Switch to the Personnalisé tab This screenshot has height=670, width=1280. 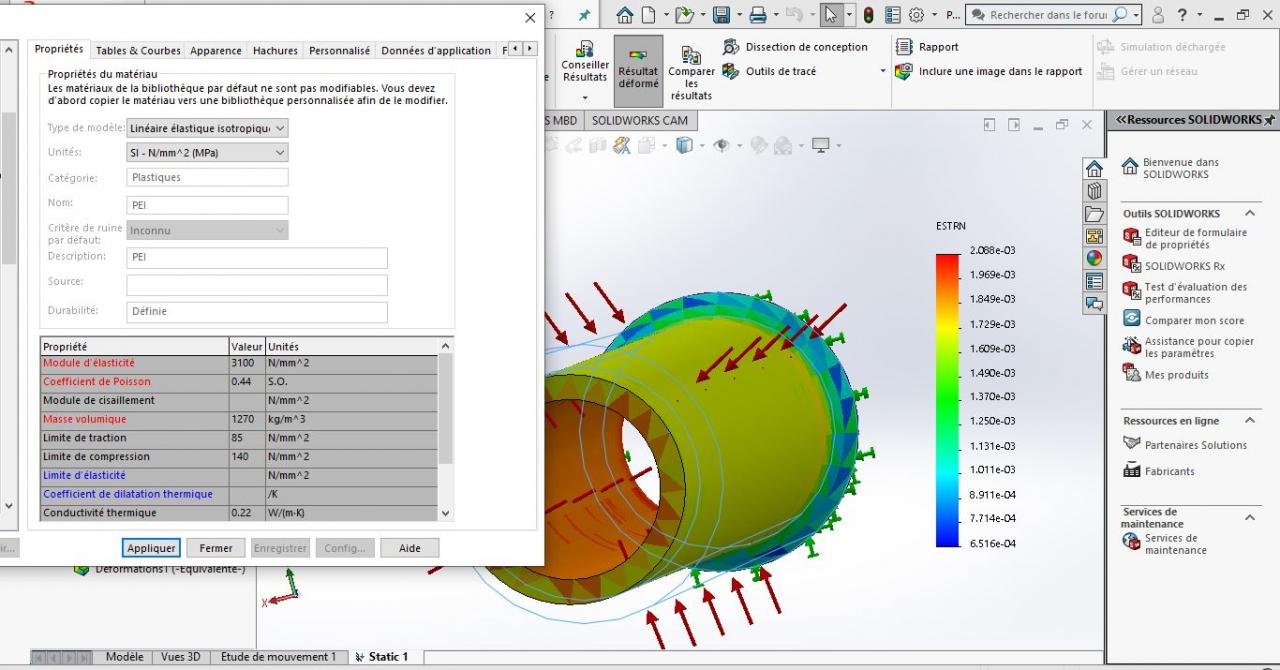point(339,50)
